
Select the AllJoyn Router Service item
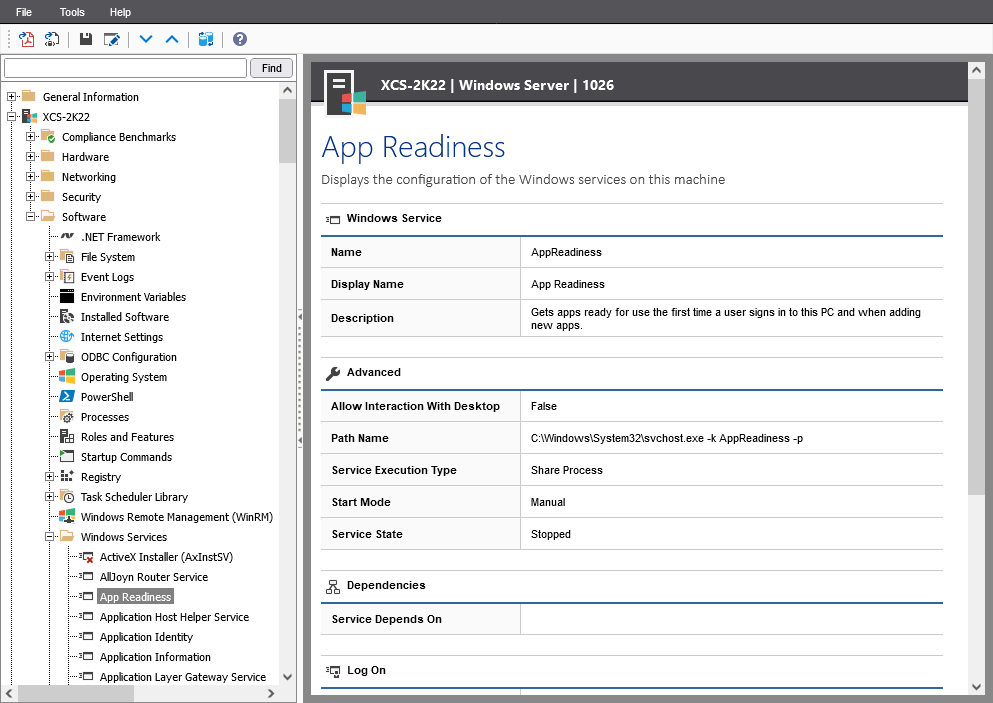(x=154, y=577)
